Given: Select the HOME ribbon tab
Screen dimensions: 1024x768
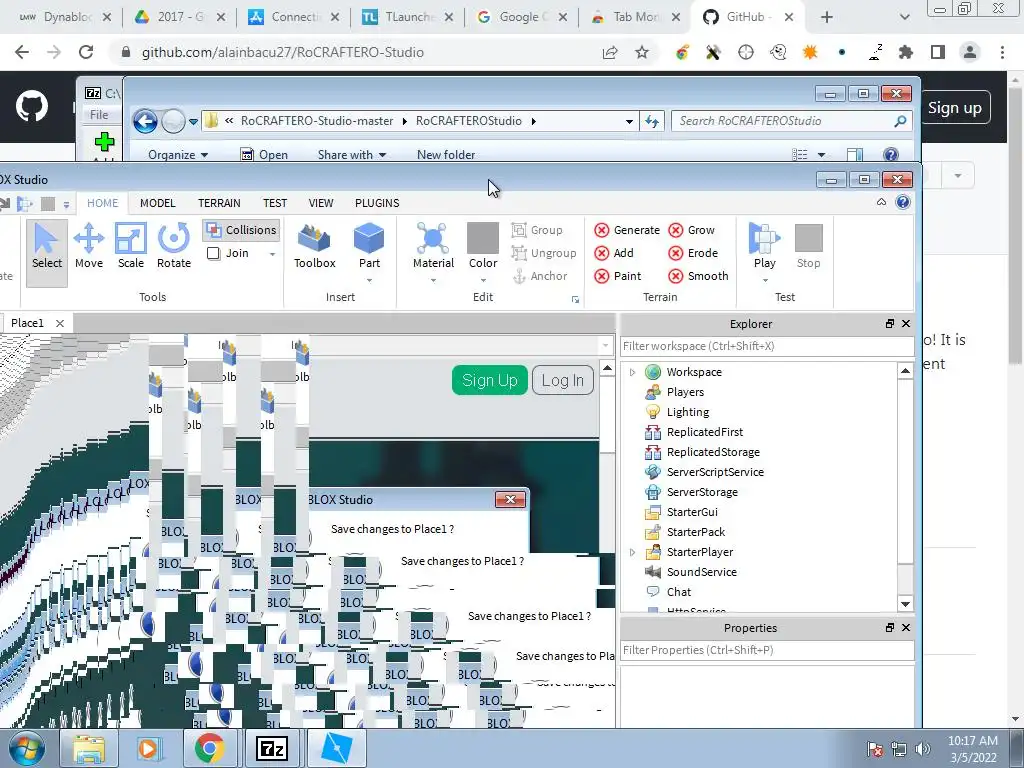Looking at the screenshot, I should [x=103, y=203].
